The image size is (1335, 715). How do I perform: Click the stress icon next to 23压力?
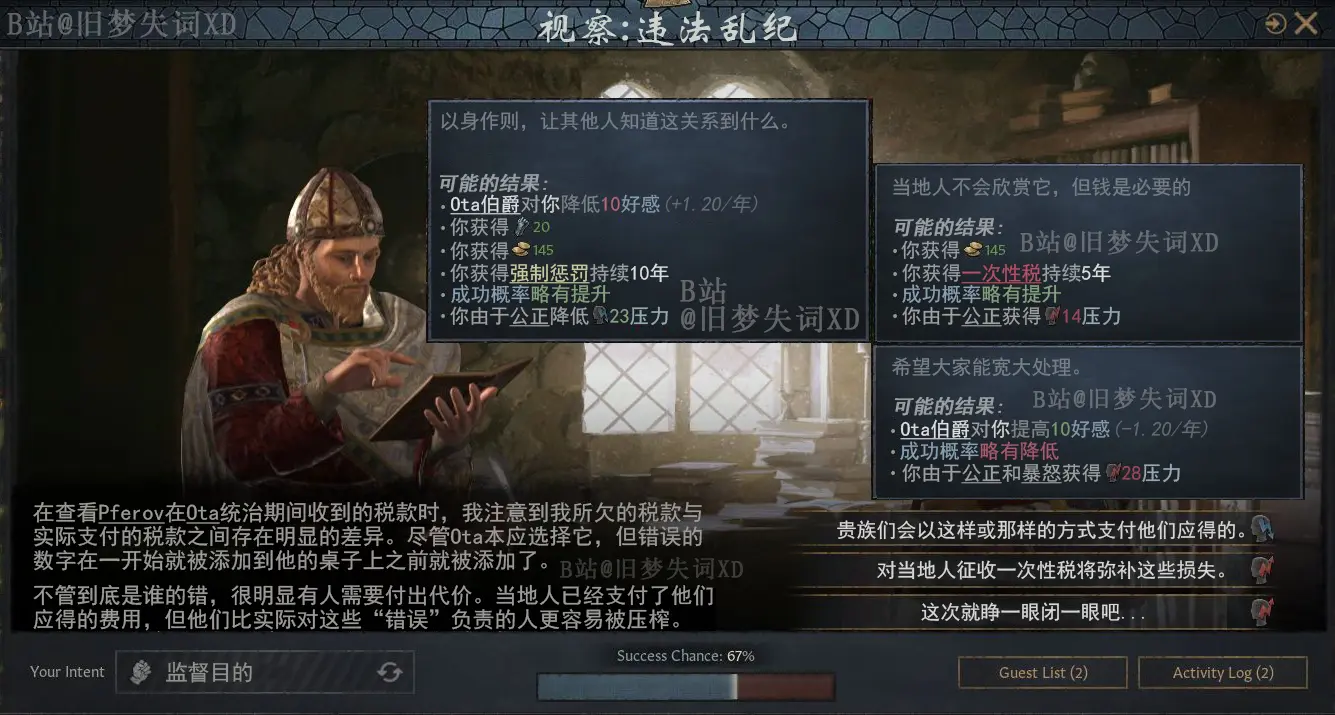[600, 316]
